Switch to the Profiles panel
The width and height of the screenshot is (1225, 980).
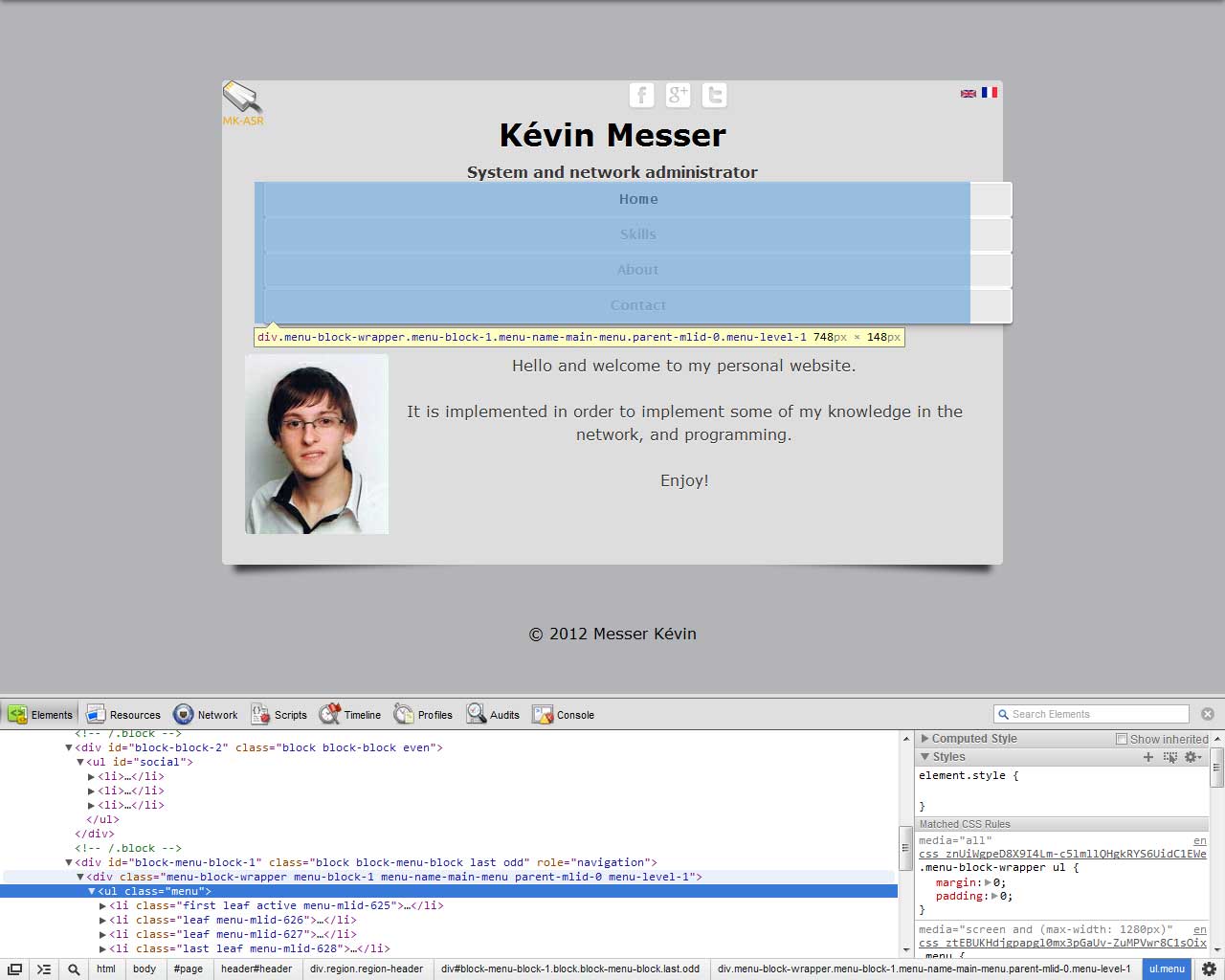click(x=423, y=714)
